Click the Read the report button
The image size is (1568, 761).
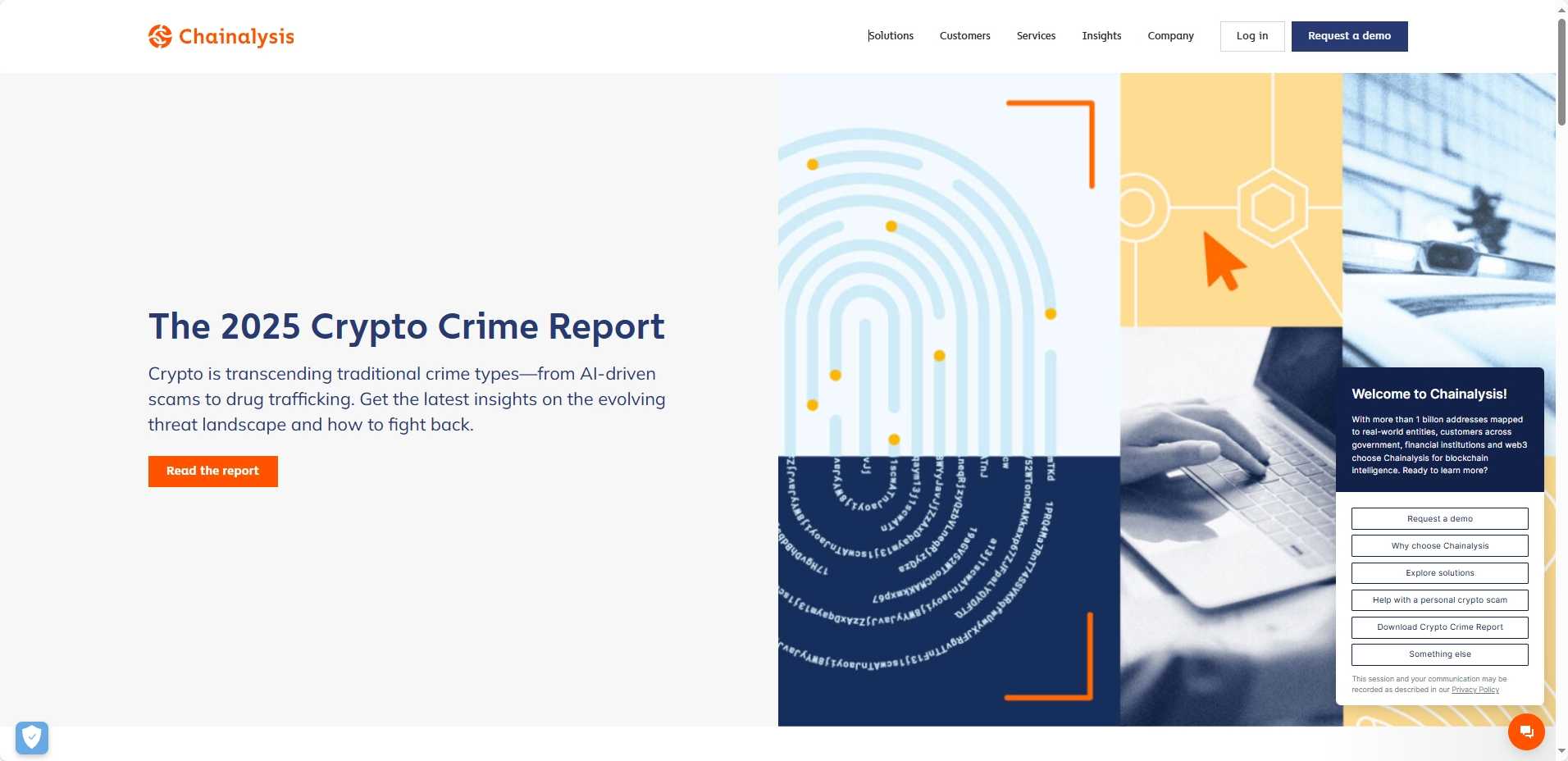pyautogui.click(x=212, y=472)
